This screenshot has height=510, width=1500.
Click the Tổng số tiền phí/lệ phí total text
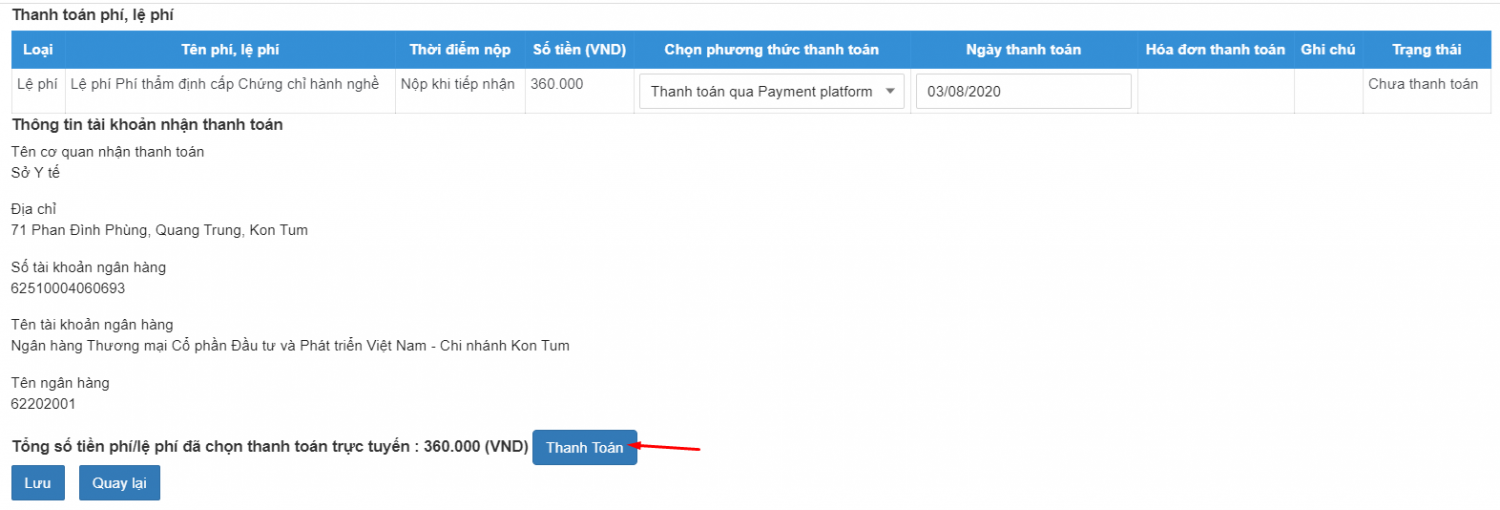pos(270,447)
